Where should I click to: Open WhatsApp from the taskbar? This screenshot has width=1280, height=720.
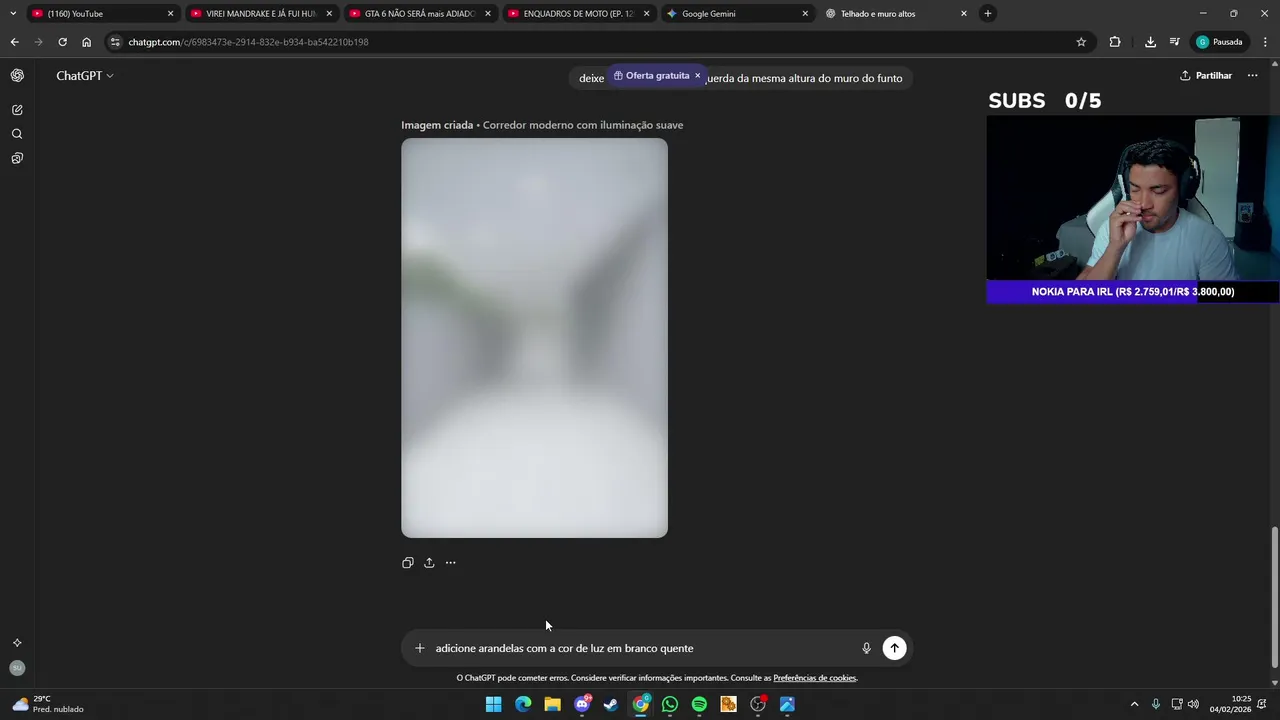point(670,704)
